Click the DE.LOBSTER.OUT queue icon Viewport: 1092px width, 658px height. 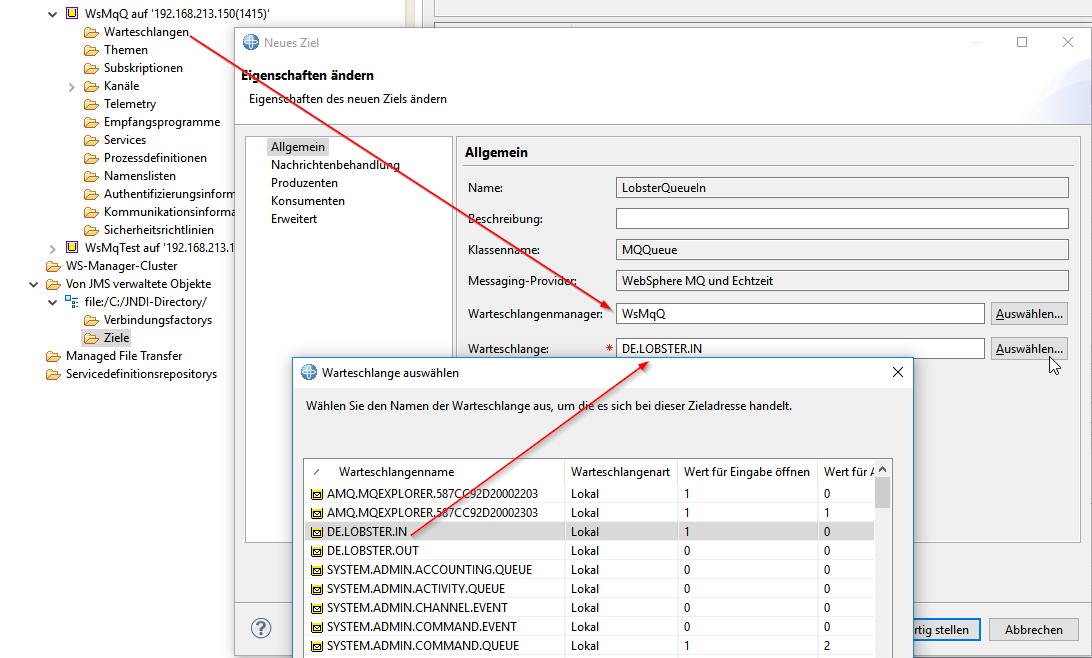316,551
